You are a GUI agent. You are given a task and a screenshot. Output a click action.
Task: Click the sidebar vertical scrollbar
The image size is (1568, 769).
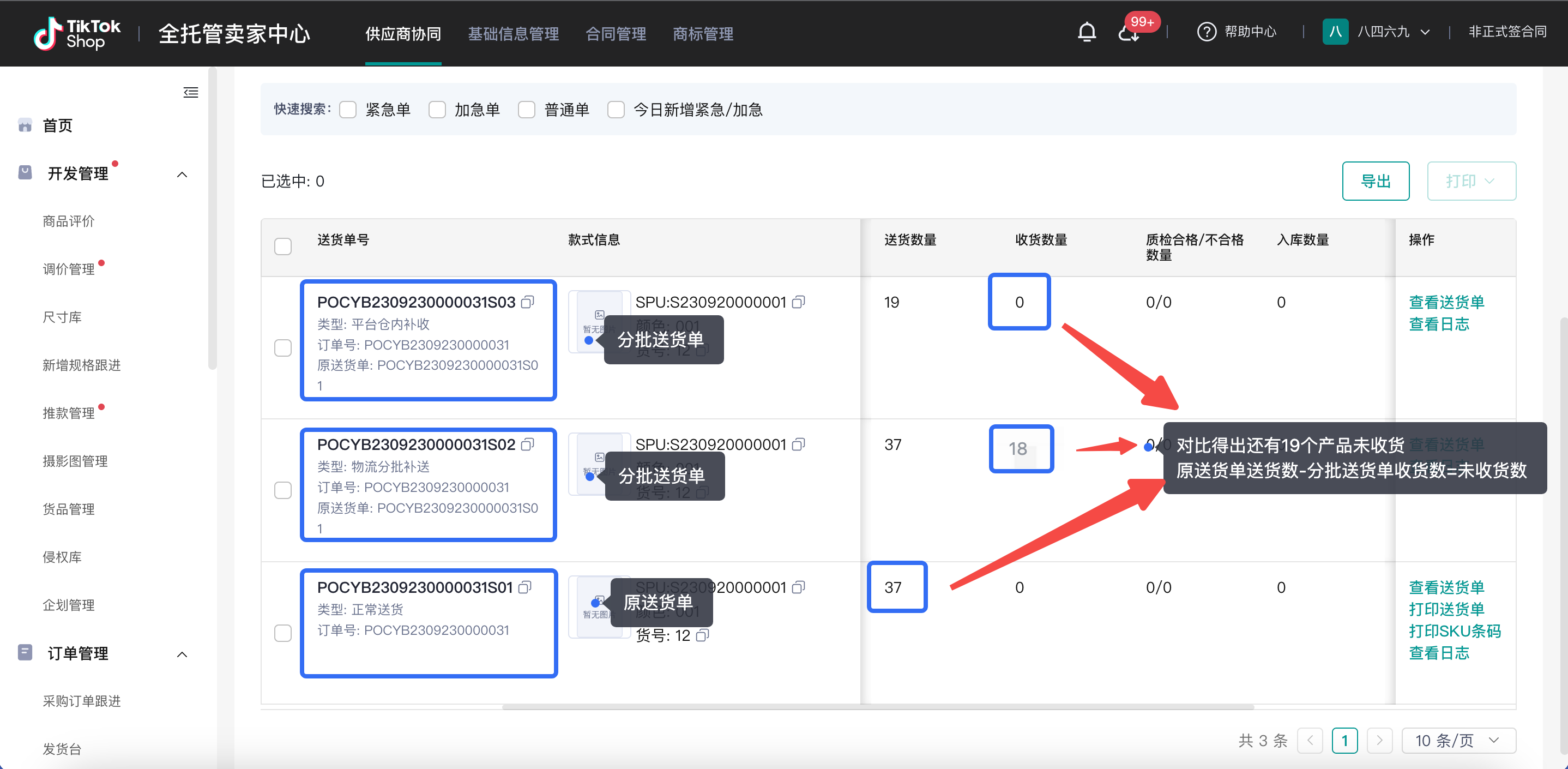[213, 219]
